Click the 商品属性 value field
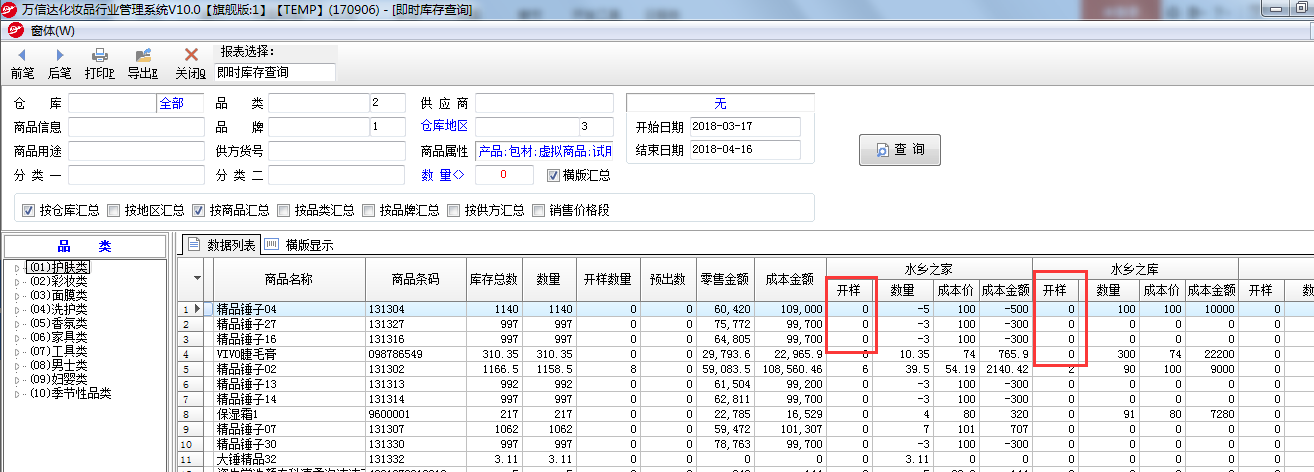 [x=544, y=151]
